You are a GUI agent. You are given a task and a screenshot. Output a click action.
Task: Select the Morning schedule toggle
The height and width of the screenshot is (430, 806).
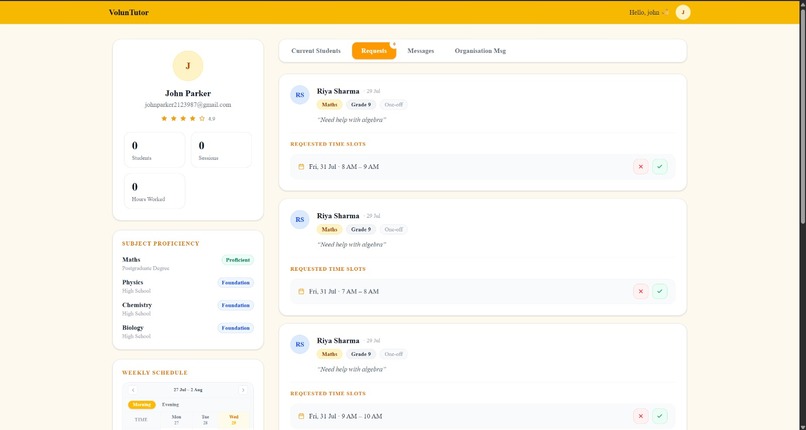(x=141, y=405)
